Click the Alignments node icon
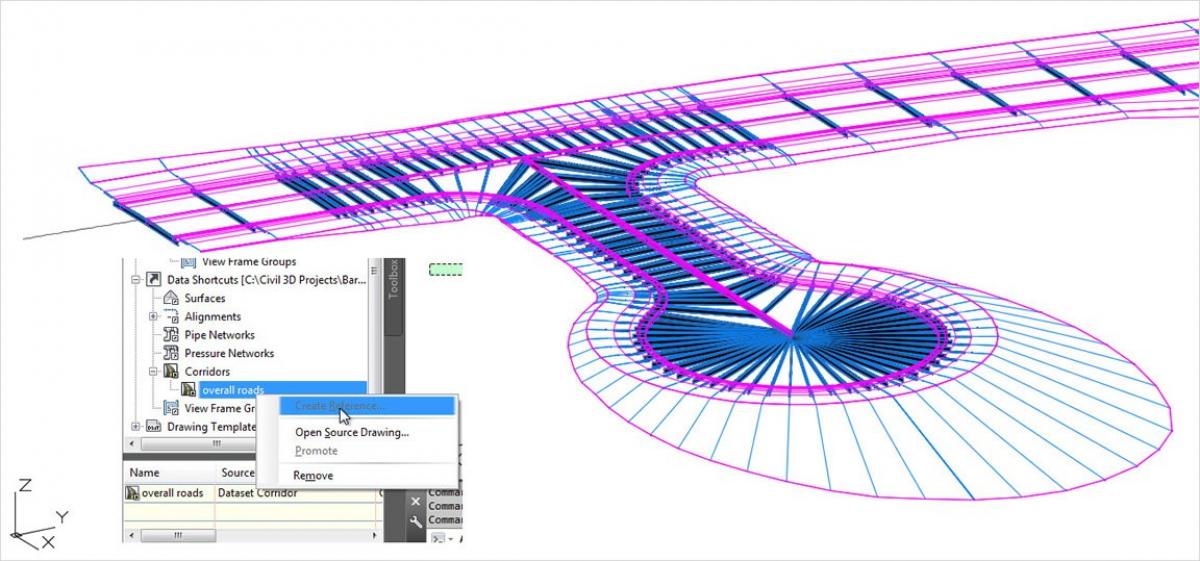 tap(170, 317)
